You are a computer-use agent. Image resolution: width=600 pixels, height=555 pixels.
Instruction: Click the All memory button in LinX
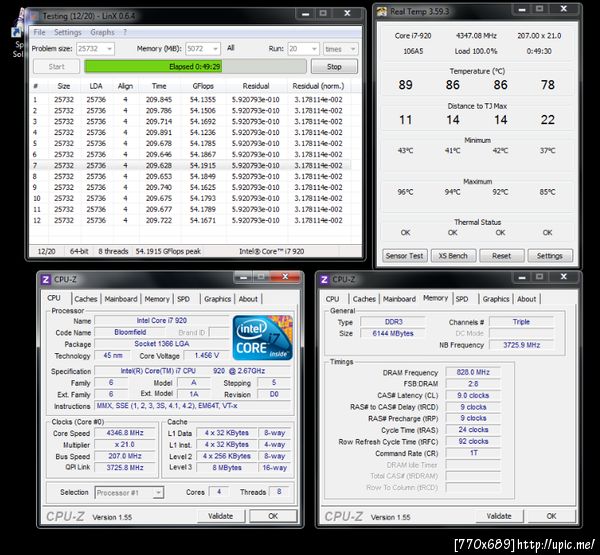point(231,48)
